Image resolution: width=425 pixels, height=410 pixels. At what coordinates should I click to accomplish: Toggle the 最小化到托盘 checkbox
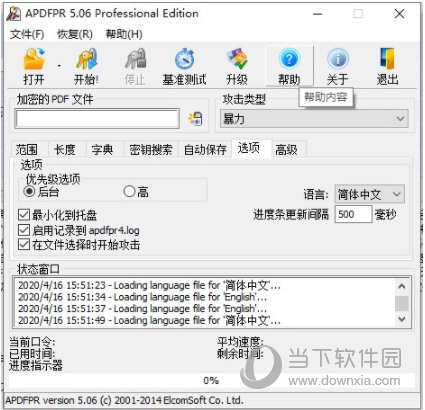24,215
